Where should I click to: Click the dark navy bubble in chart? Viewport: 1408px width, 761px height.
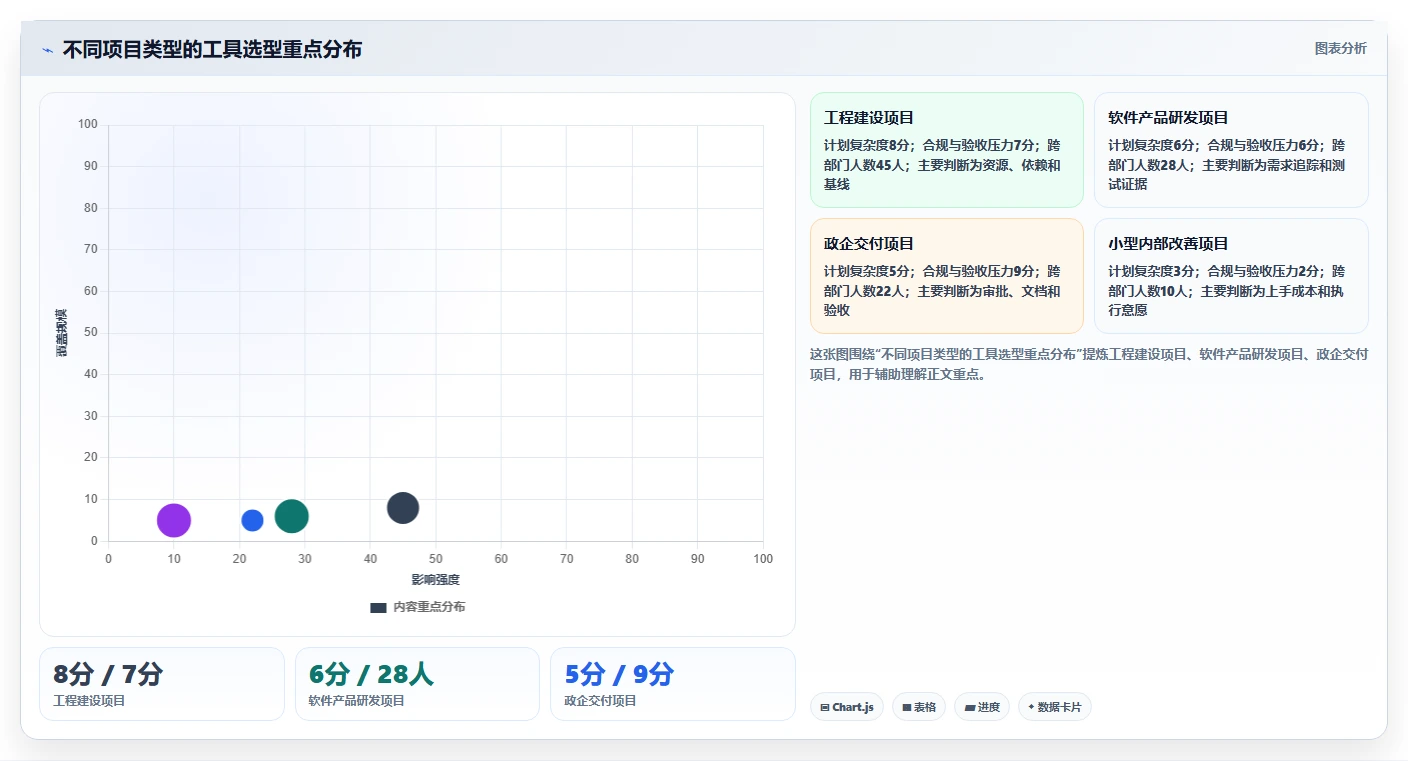403,508
